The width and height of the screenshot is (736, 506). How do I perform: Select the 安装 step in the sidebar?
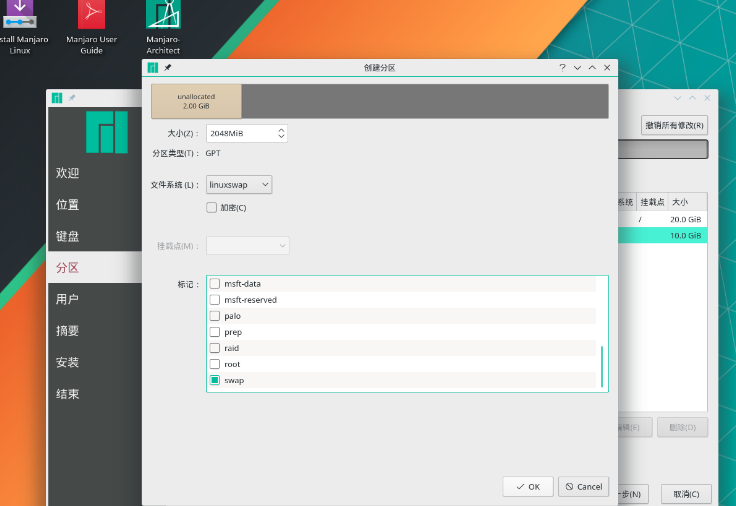tap(95, 362)
